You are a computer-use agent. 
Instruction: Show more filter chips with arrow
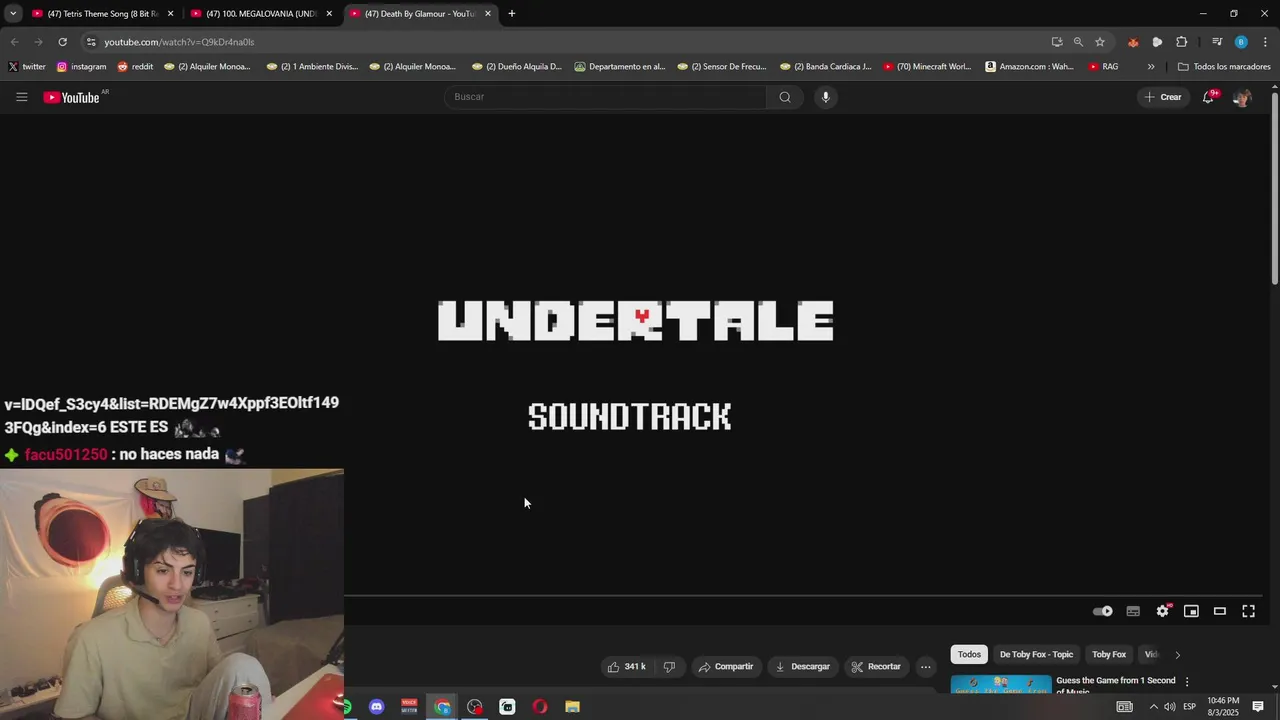[x=1177, y=655]
